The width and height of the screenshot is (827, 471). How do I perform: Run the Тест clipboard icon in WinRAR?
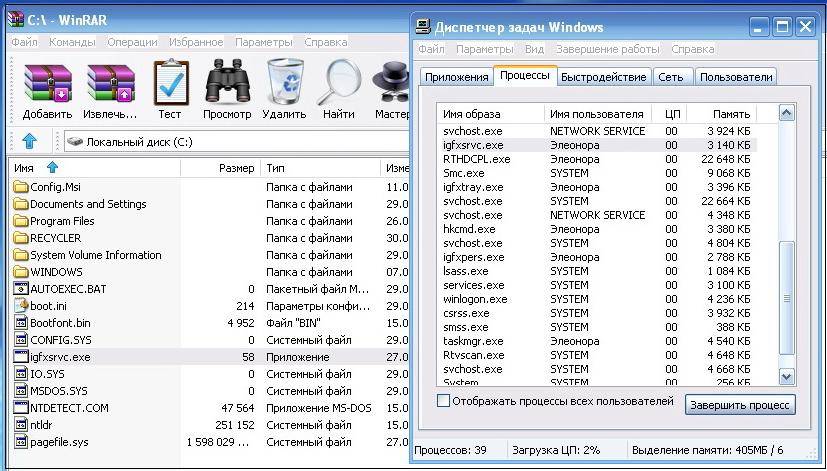pyautogui.click(x=170, y=83)
